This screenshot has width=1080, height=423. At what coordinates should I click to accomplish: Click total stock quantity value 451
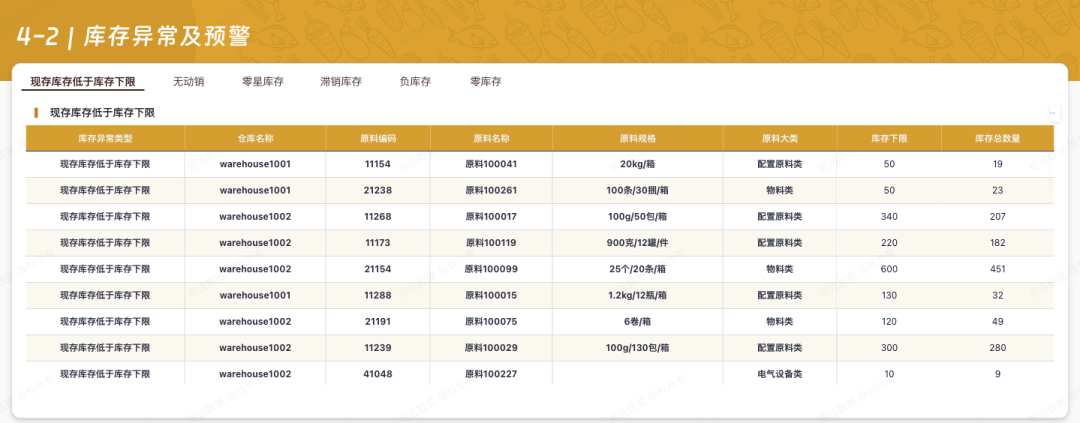[x=997, y=269]
